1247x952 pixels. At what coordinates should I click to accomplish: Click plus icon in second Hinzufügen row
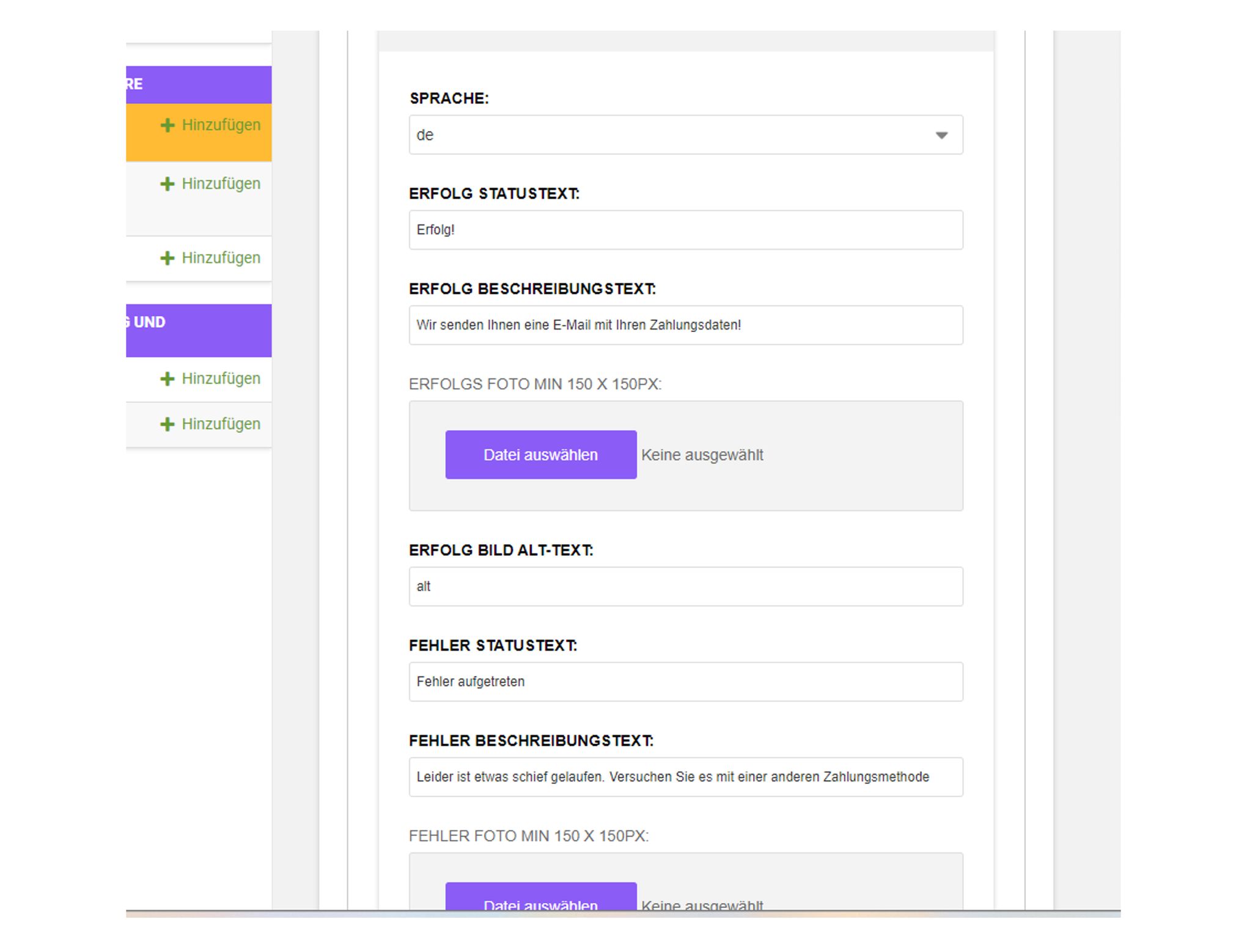click(x=167, y=184)
